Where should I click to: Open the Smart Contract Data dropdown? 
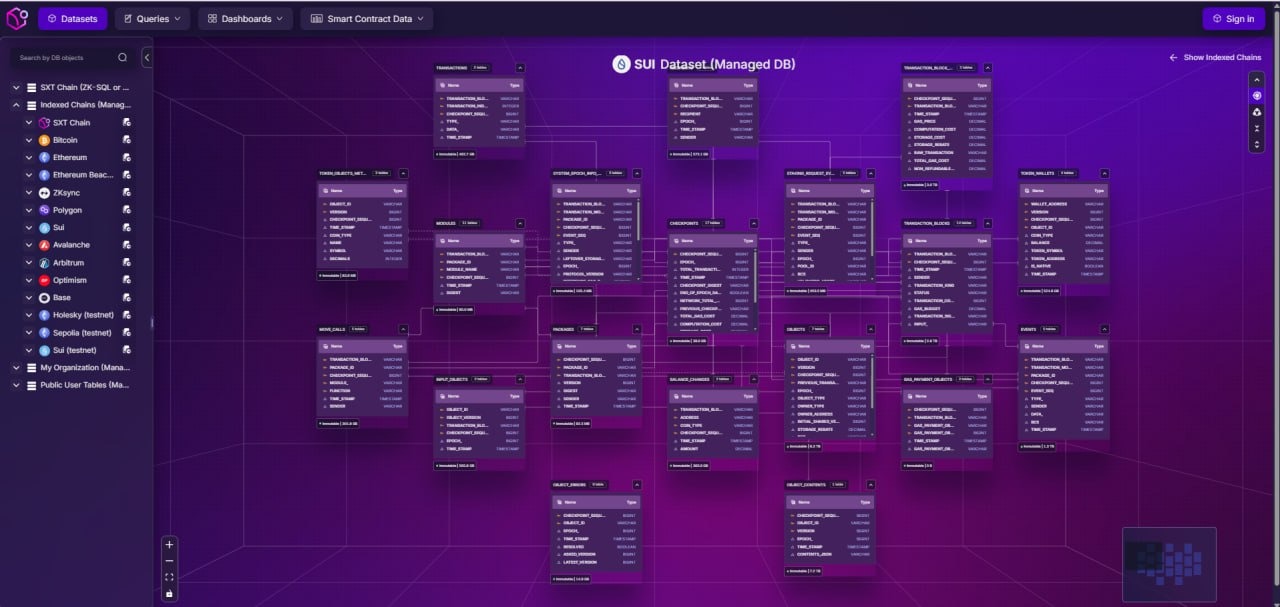pyautogui.click(x=366, y=18)
